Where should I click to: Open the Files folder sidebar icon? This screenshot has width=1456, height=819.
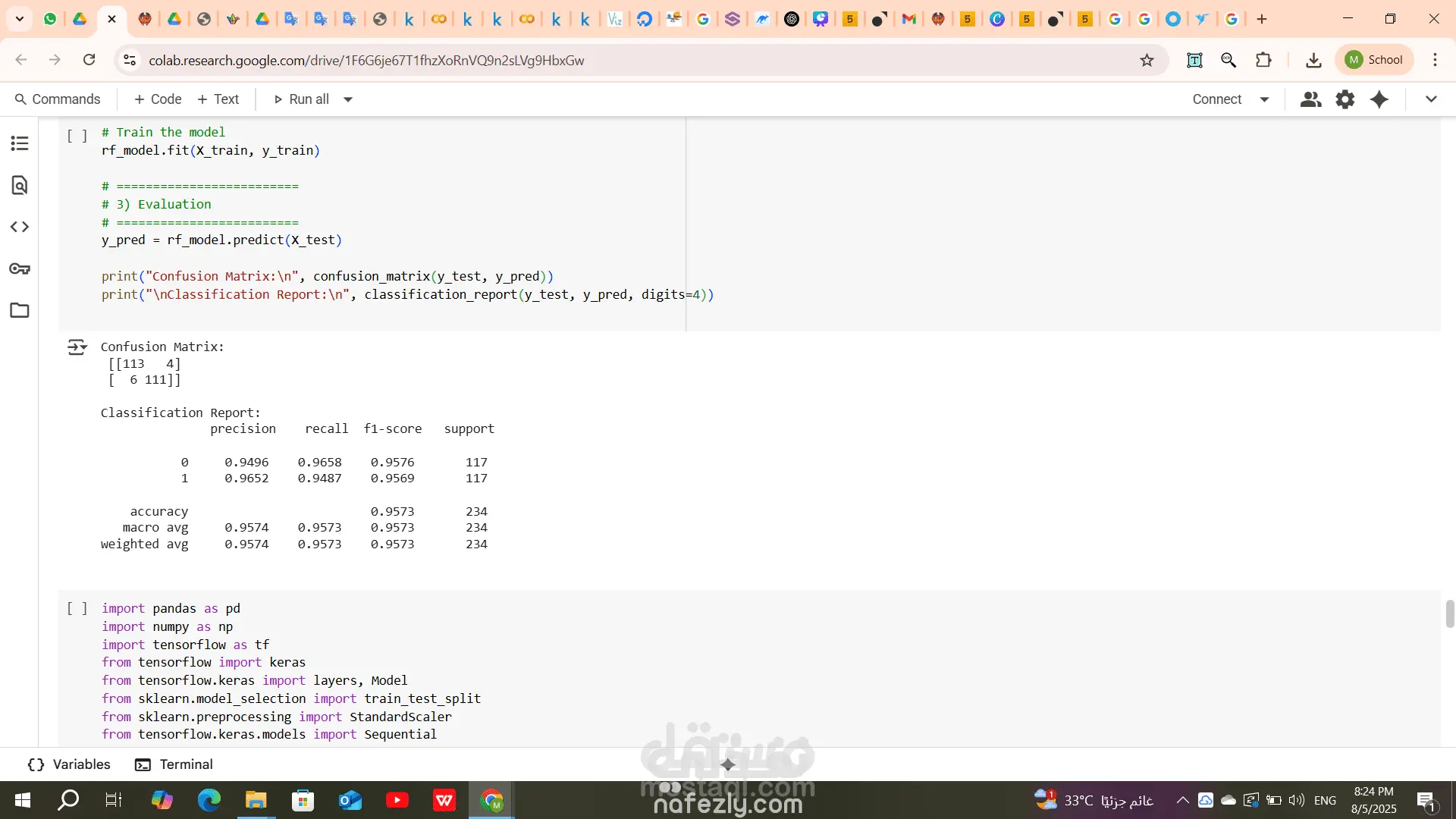click(x=20, y=310)
